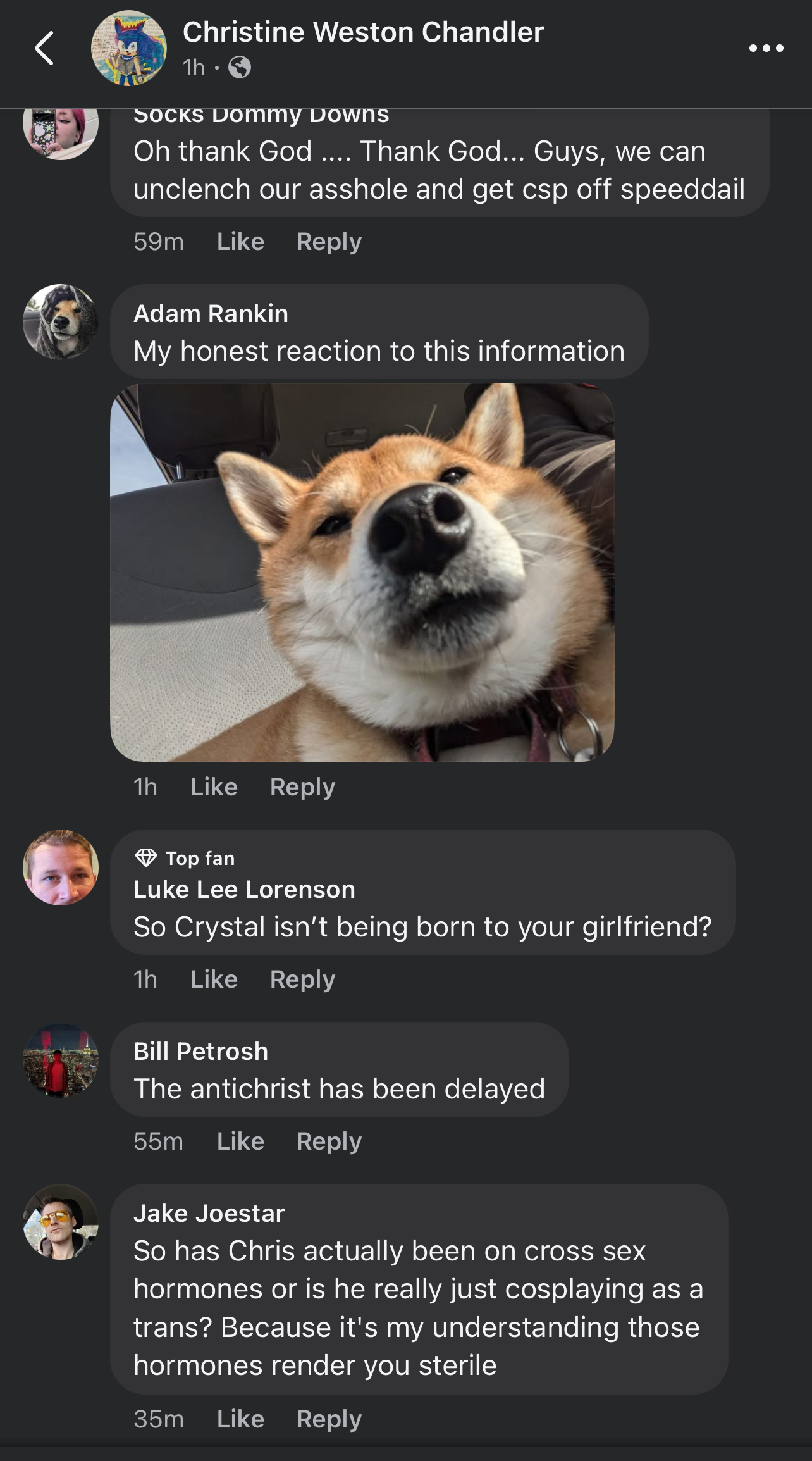
Task: Reply to Luke Lee Lorenson's comment
Action: pos(302,979)
